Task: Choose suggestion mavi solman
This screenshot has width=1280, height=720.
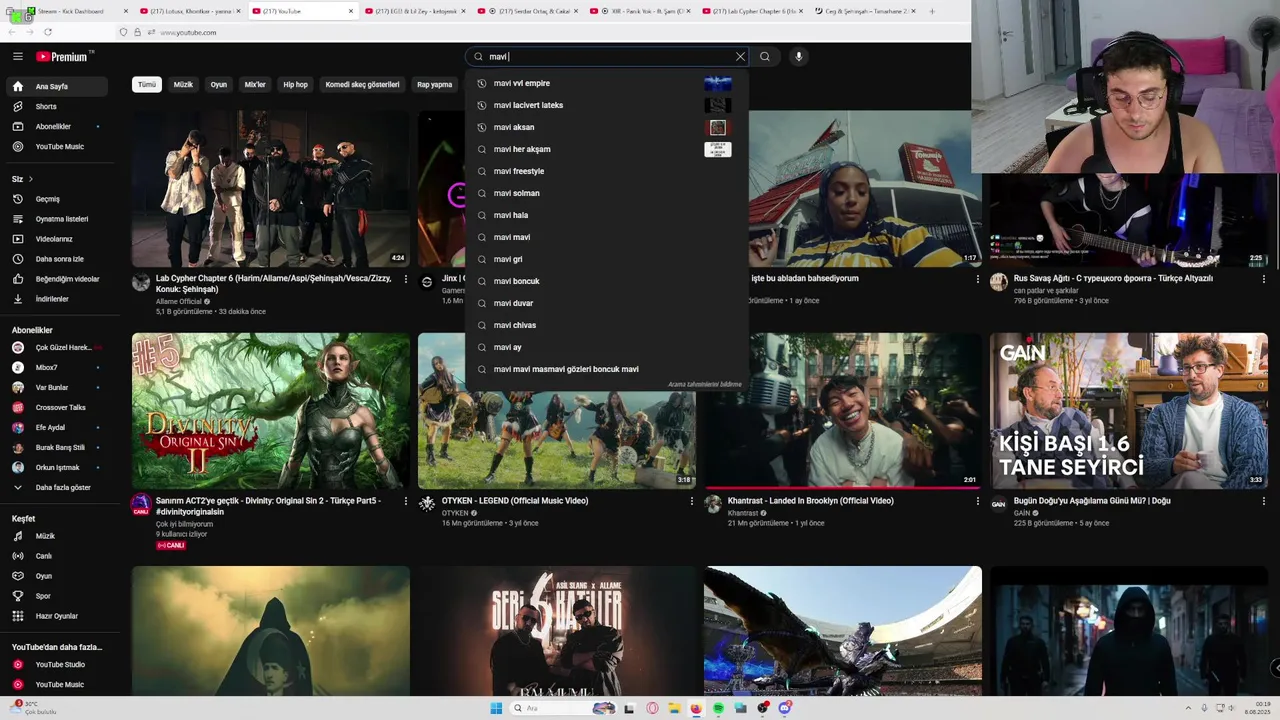Action: [x=606, y=193]
